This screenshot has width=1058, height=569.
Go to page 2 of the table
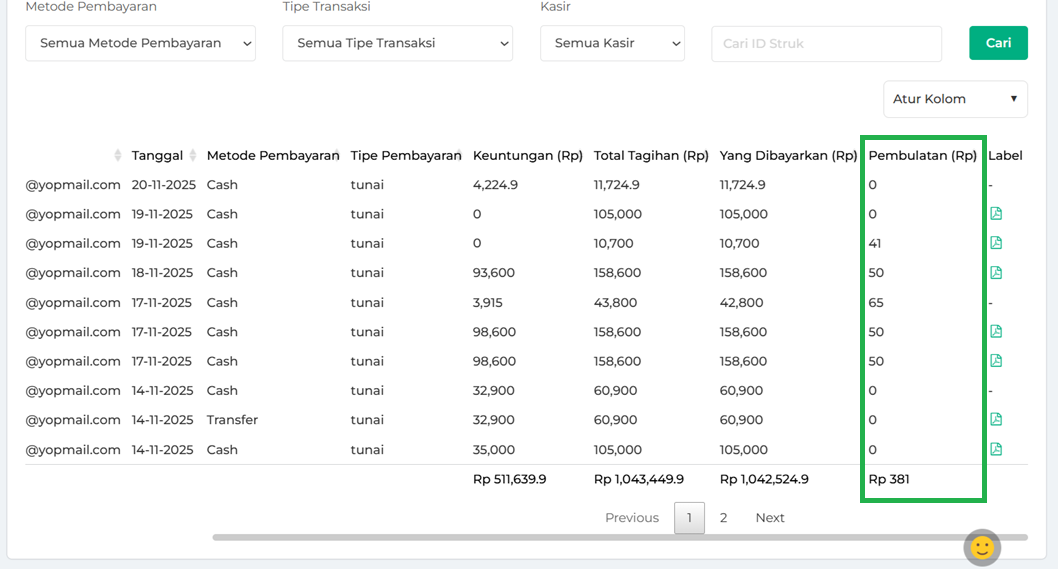point(723,518)
